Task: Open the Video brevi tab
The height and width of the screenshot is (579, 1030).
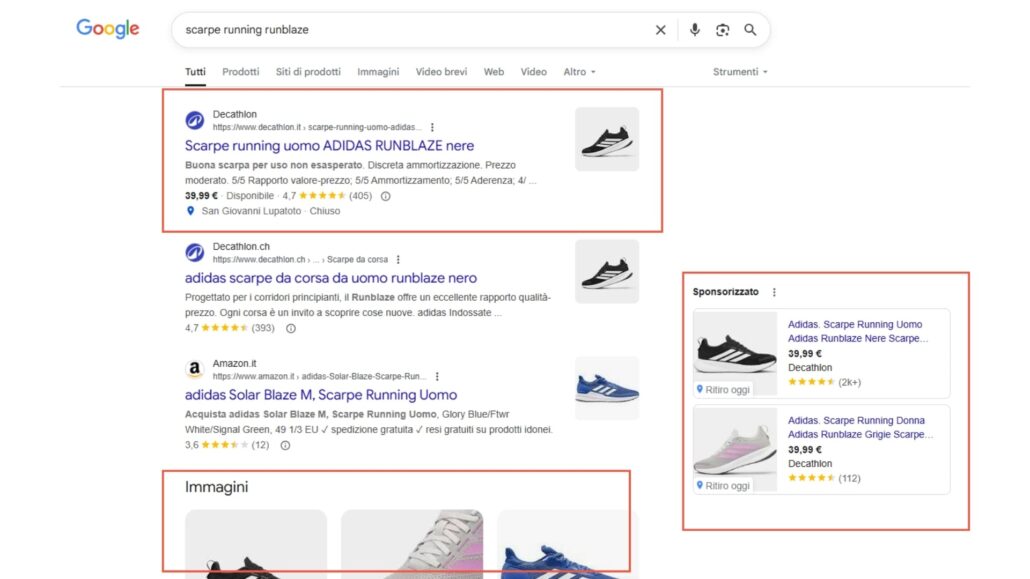Action: click(x=441, y=72)
